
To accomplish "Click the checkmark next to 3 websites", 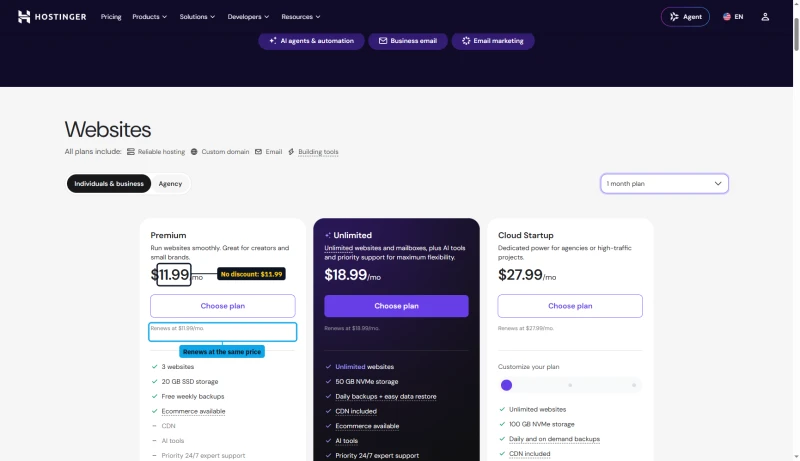I will (x=154, y=367).
